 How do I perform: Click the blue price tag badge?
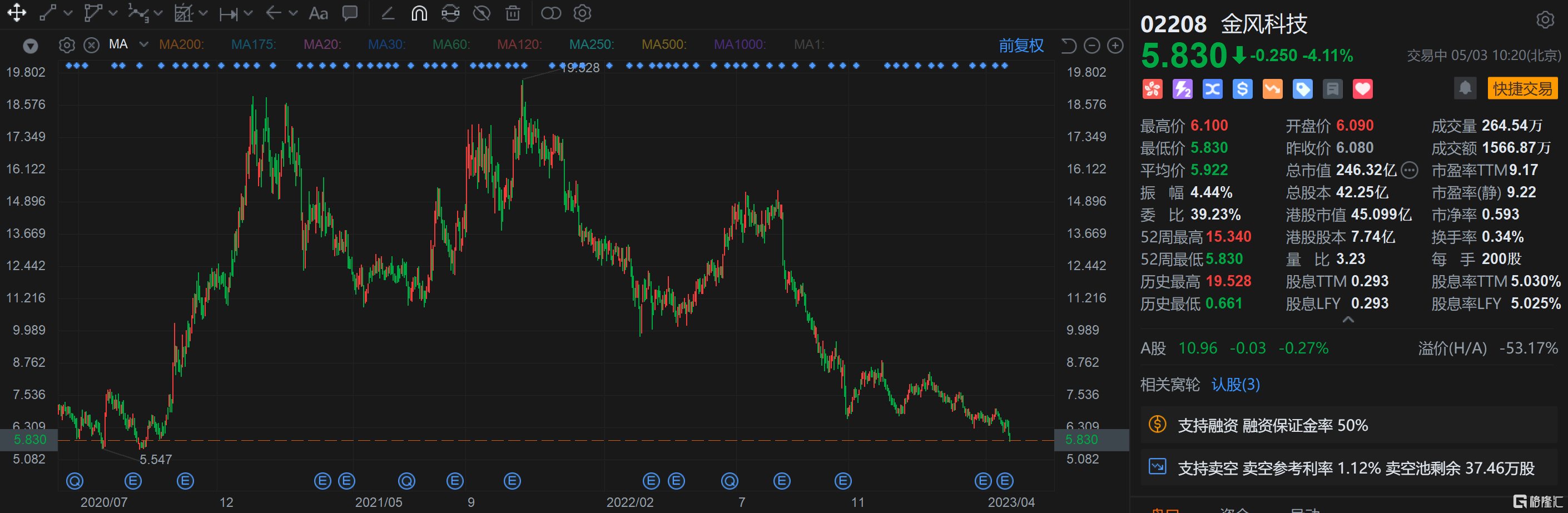click(1302, 89)
